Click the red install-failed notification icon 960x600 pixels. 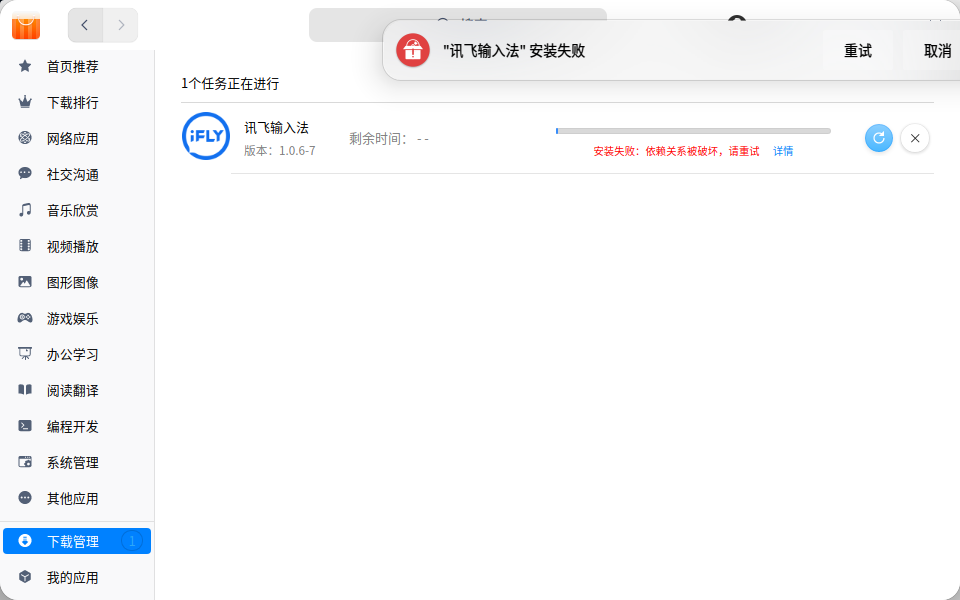pyautogui.click(x=413, y=50)
